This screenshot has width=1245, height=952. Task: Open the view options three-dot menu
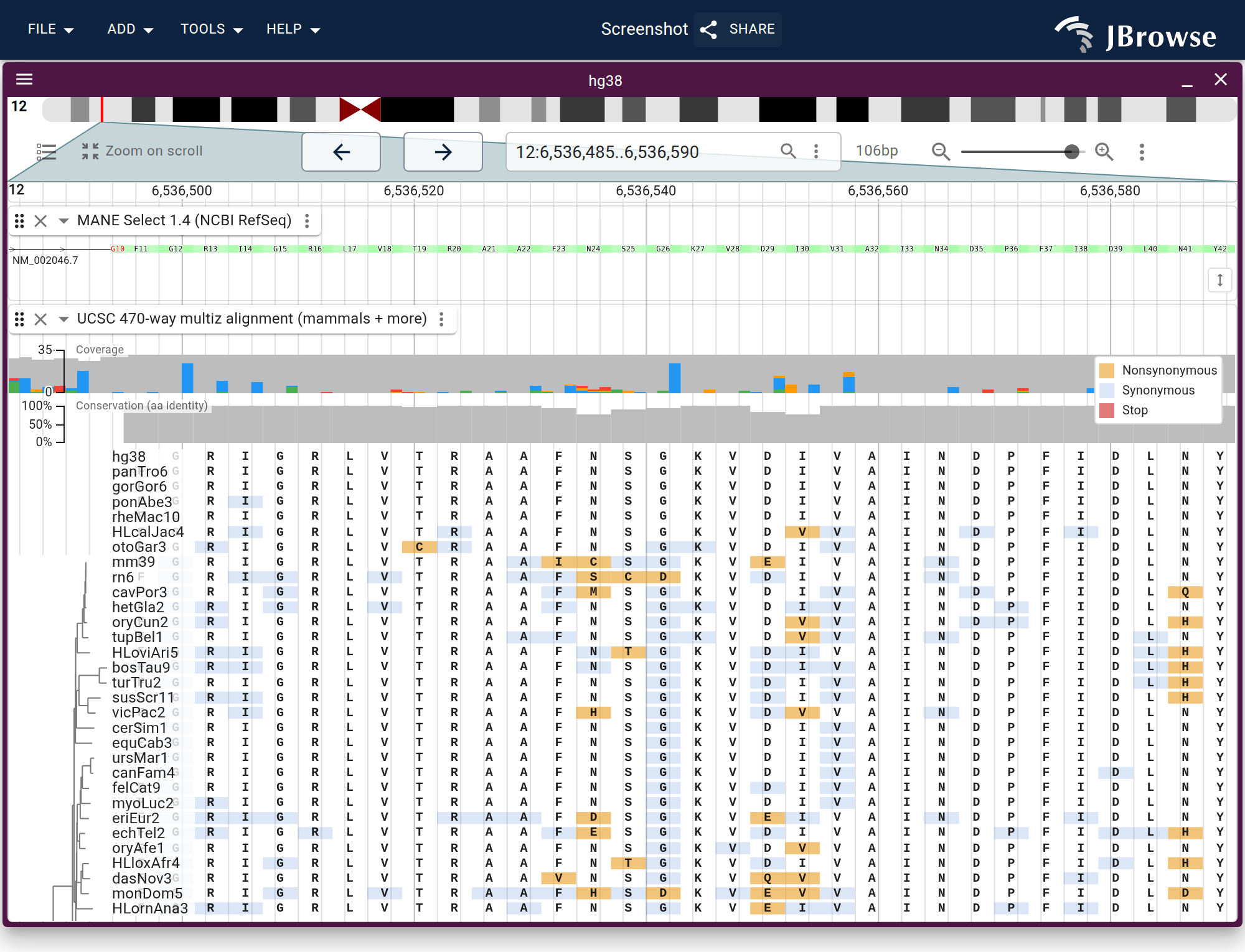point(1142,152)
